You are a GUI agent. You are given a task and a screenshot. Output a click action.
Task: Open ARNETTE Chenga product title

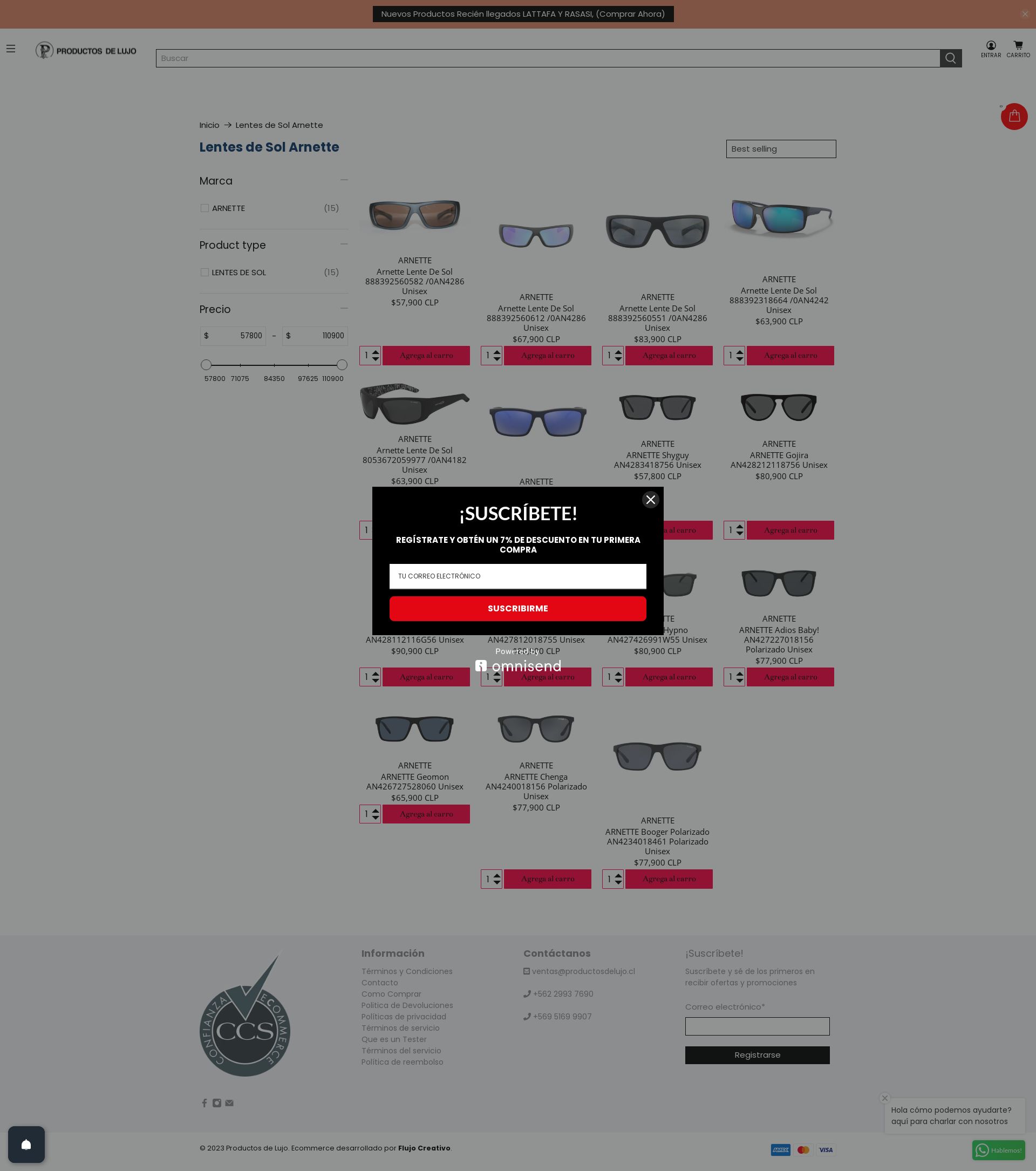coord(536,787)
